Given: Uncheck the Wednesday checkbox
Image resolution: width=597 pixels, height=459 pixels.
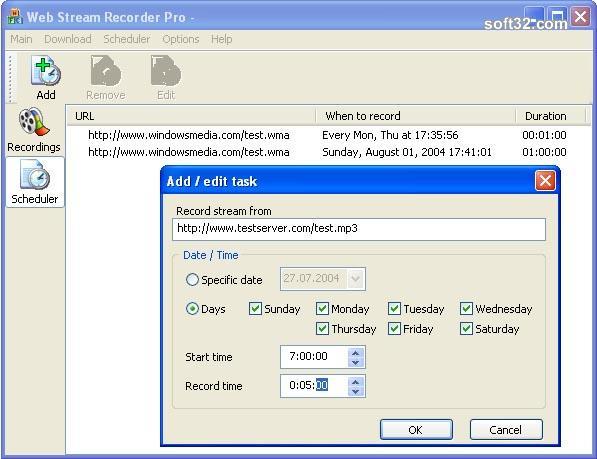Looking at the screenshot, I should point(466,308).
